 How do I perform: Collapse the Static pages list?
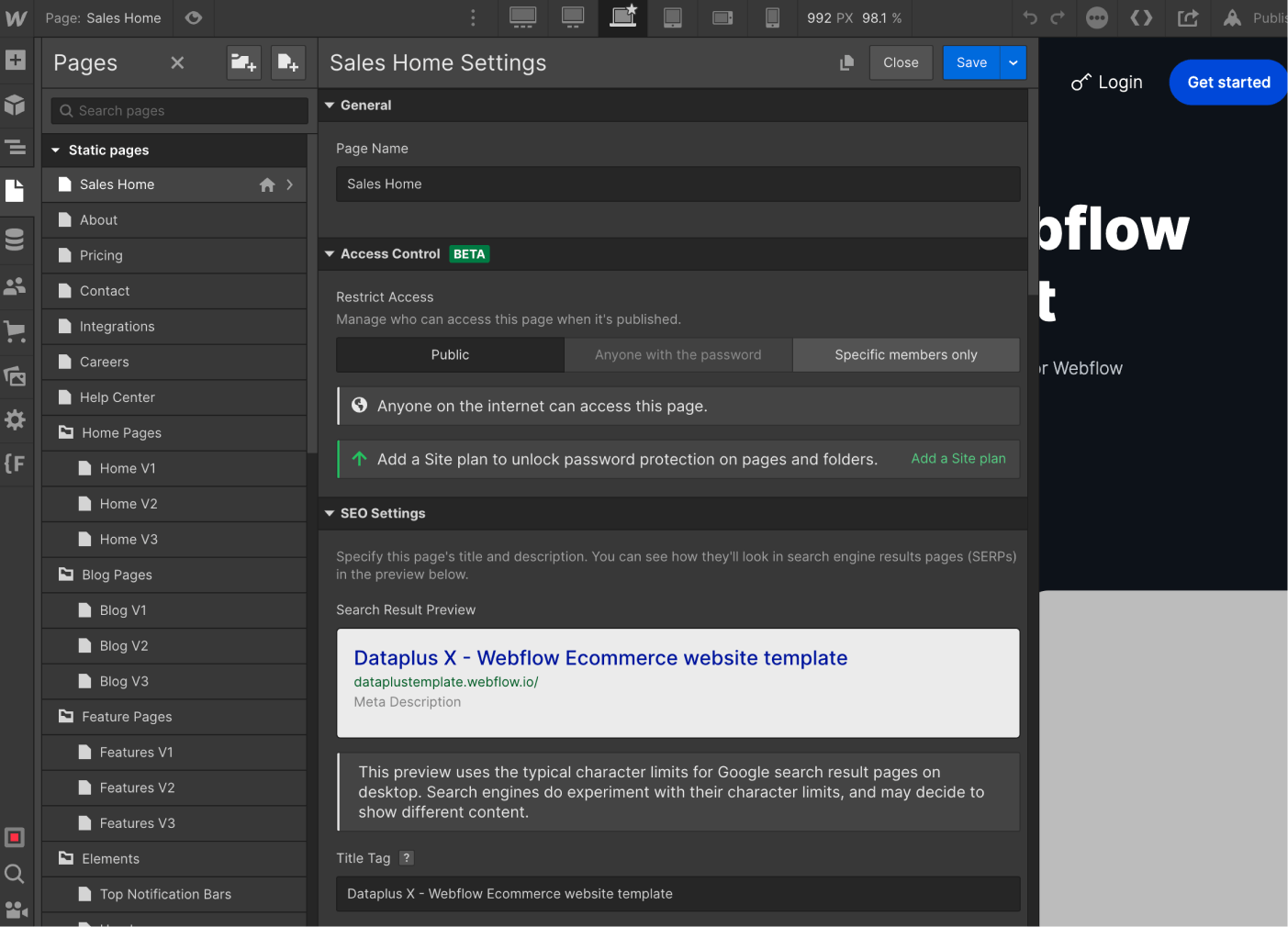pyautogui.click(x=56, y=151)
